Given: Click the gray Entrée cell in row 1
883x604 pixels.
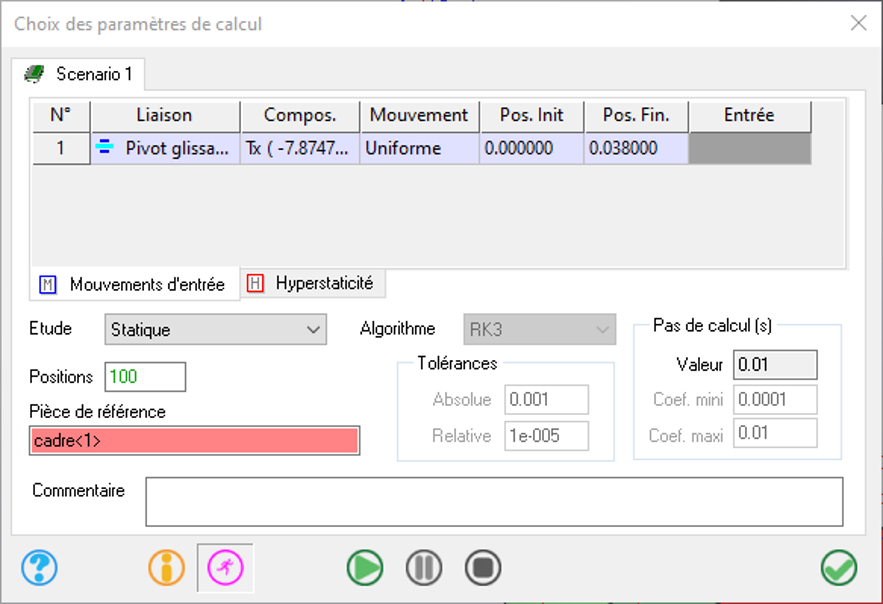Looking at the screenshot, I should coord(749,148).
